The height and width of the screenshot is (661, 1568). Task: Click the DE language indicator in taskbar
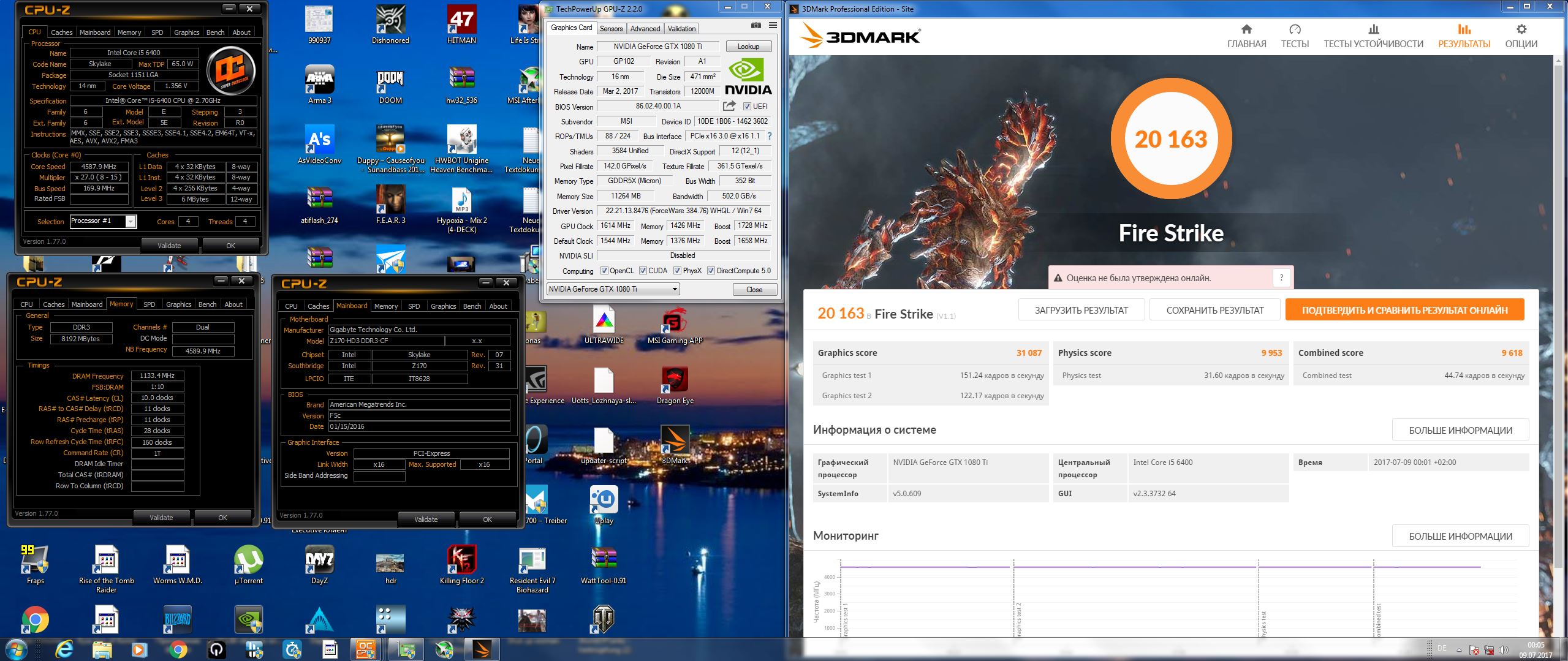pyautogui.click(x=1442, y=648)
